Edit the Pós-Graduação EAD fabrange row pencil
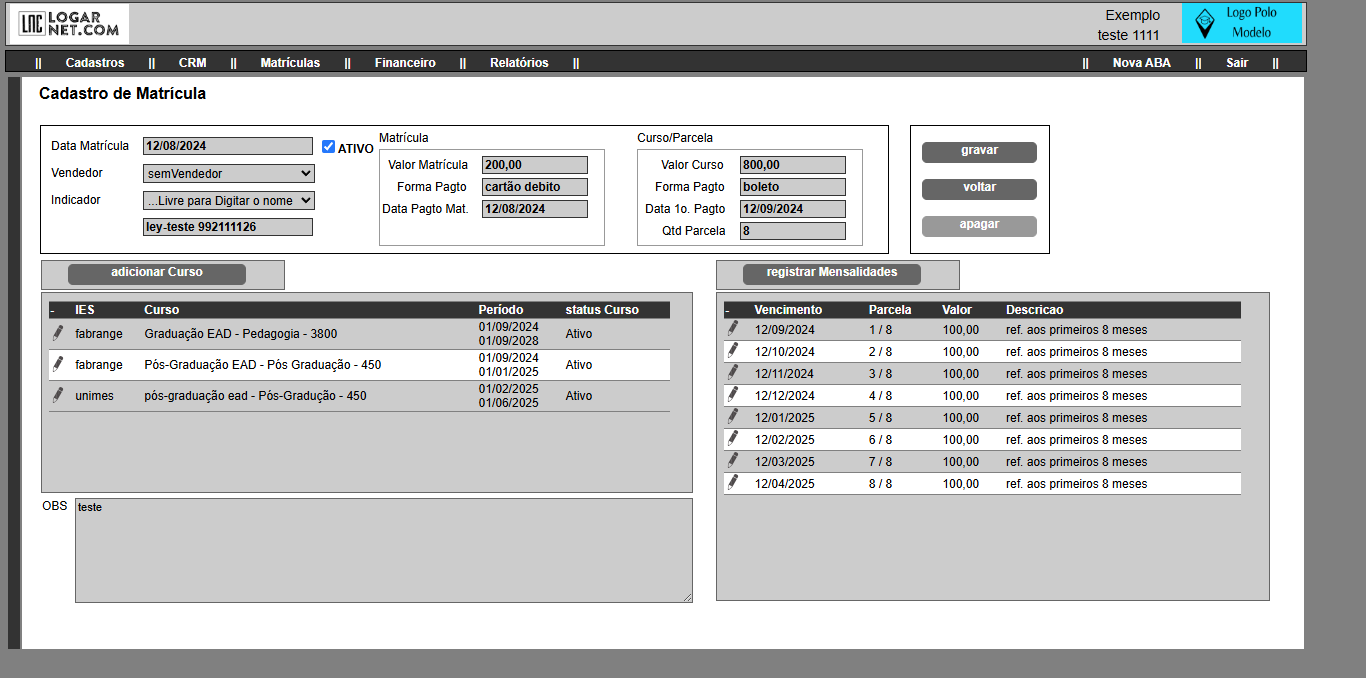1366x678 pixels. (x=58, y=364)
